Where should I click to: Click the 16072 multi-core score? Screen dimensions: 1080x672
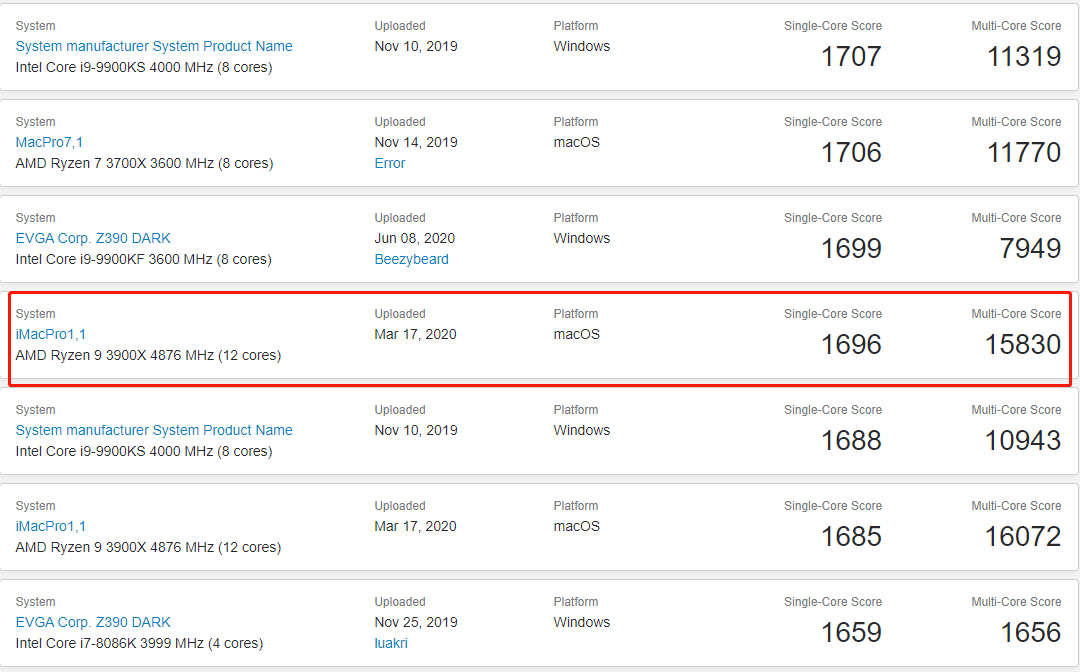1023,537
